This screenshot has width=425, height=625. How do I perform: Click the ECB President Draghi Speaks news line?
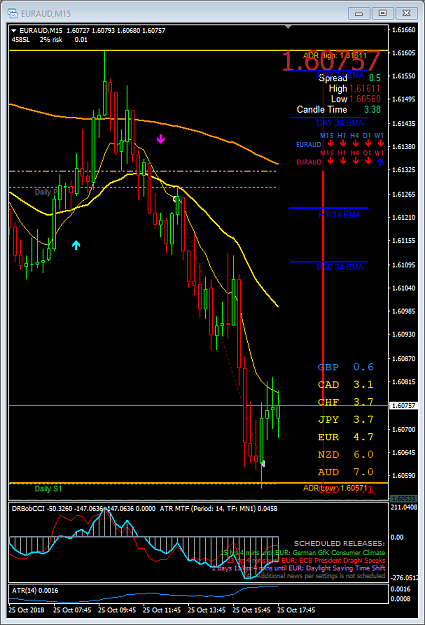click(306, 560)
